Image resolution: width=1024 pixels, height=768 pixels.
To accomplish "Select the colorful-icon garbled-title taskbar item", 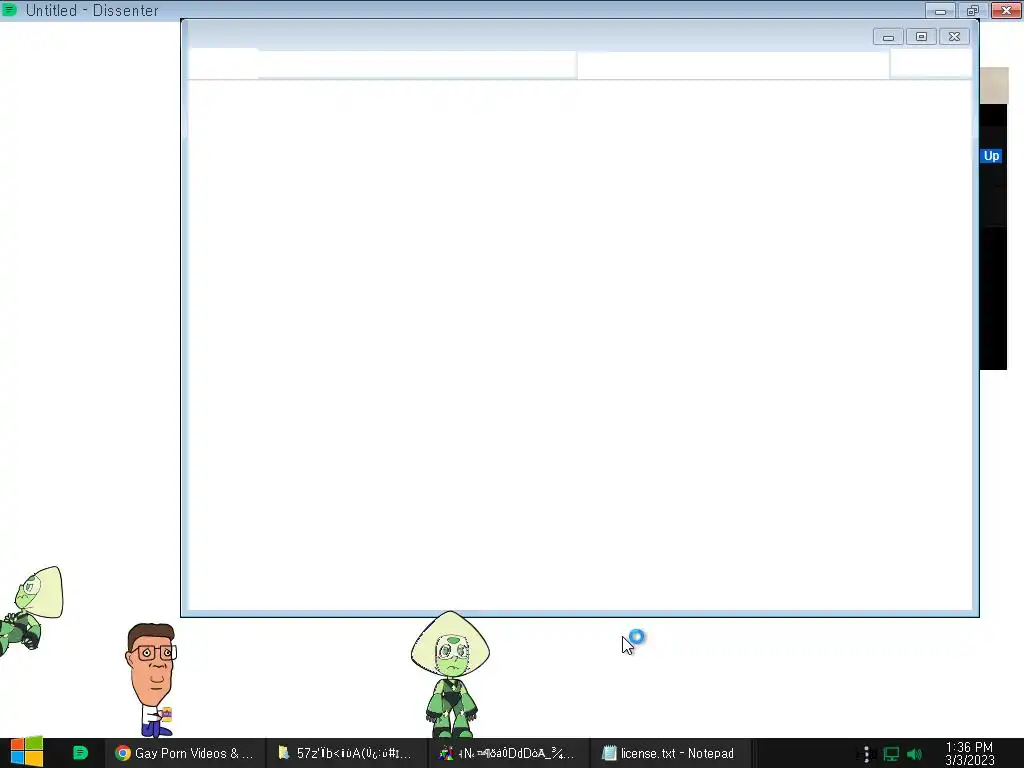I will point(508,753).
